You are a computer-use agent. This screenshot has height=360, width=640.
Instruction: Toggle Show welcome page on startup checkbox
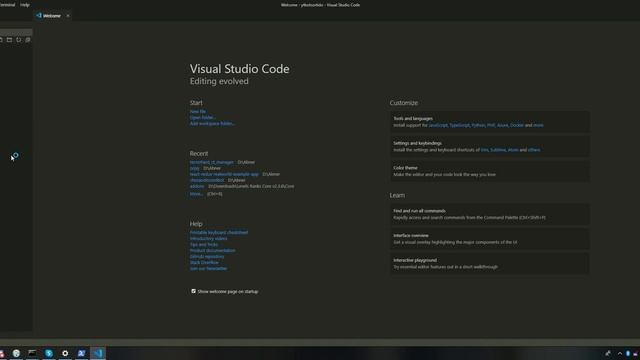[193, 291]
